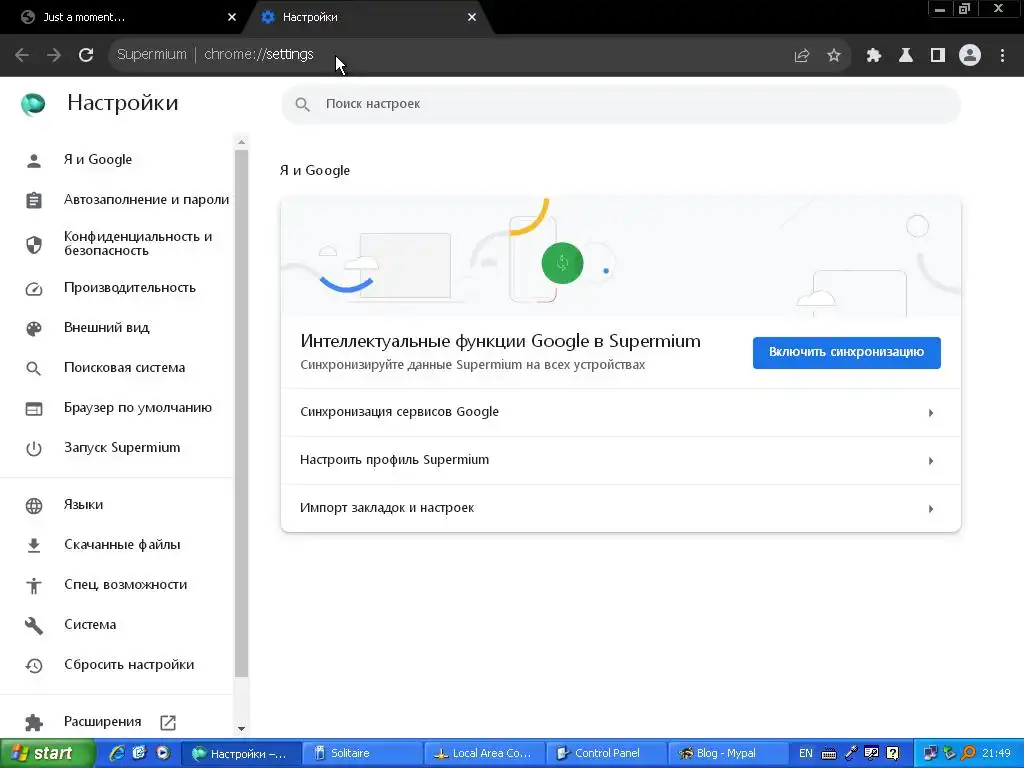
Task: Click the palette icon for Внешний вид
Action: pos(34,328)
